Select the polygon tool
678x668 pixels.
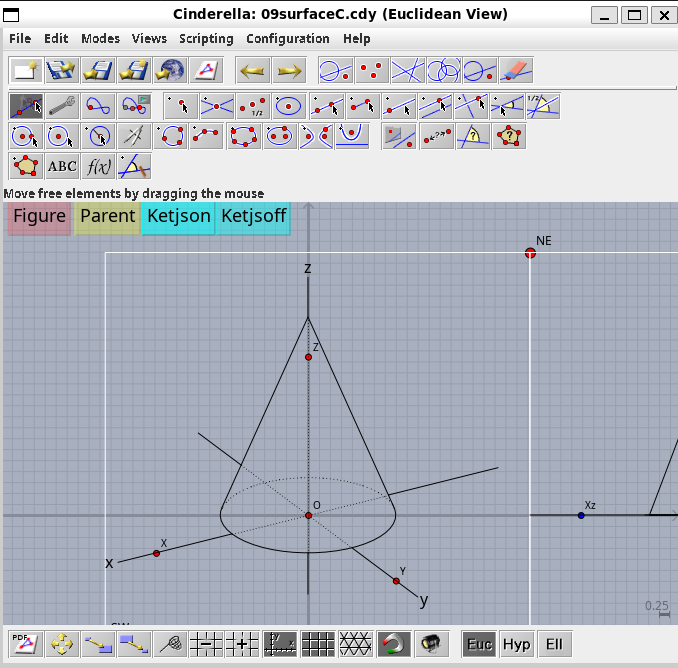tap(26, 166)
